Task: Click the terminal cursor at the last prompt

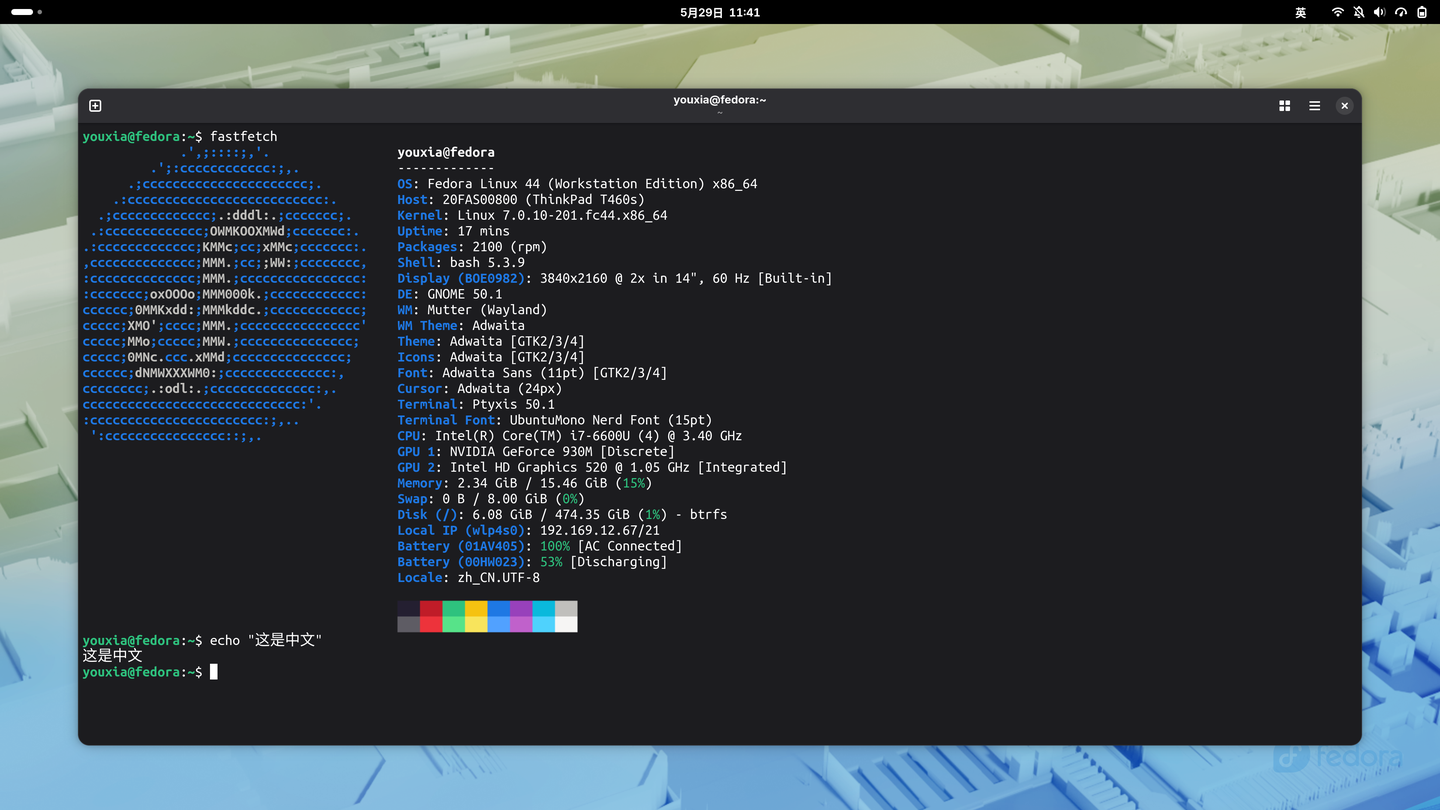Action: (214, 672)
